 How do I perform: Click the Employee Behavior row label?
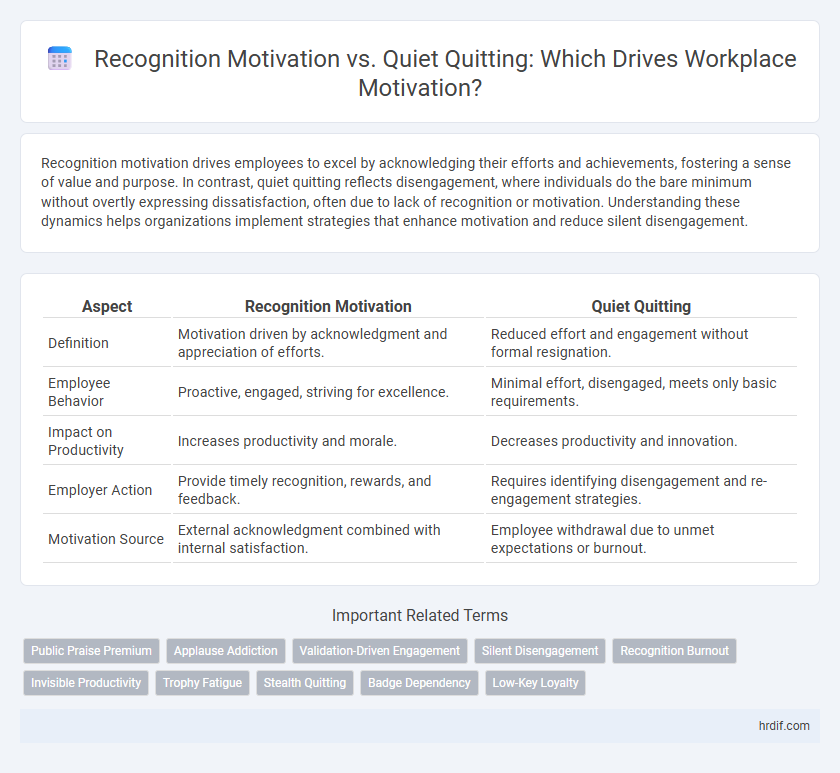pos(79,392)
